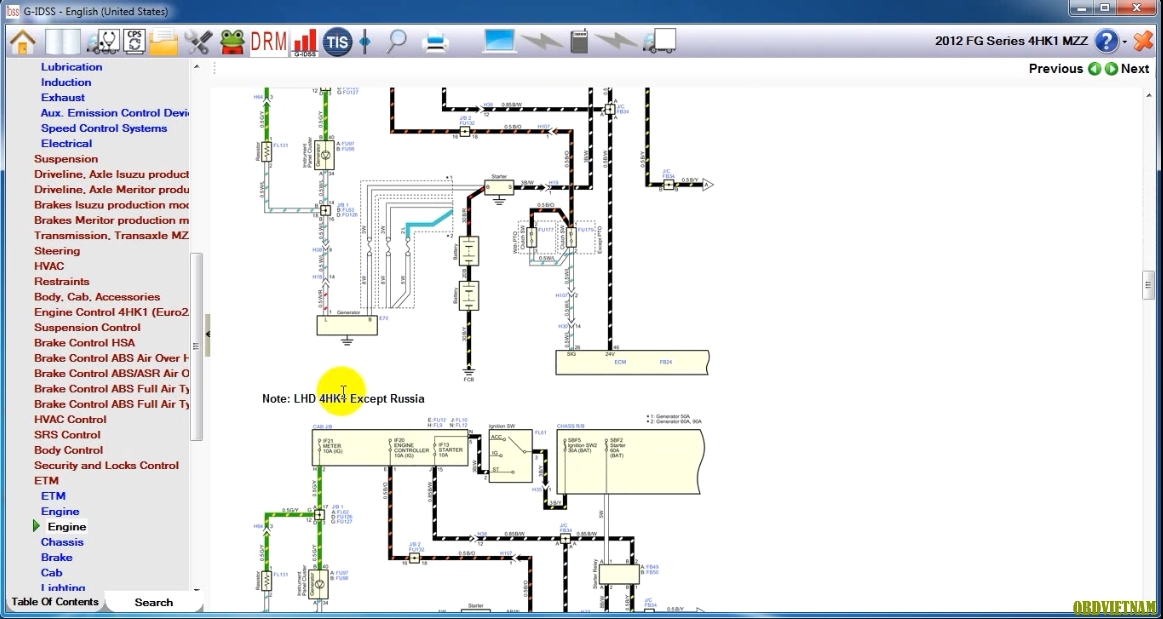
Task: Click the lightning bolt beside the laptop
Action: 542,42
